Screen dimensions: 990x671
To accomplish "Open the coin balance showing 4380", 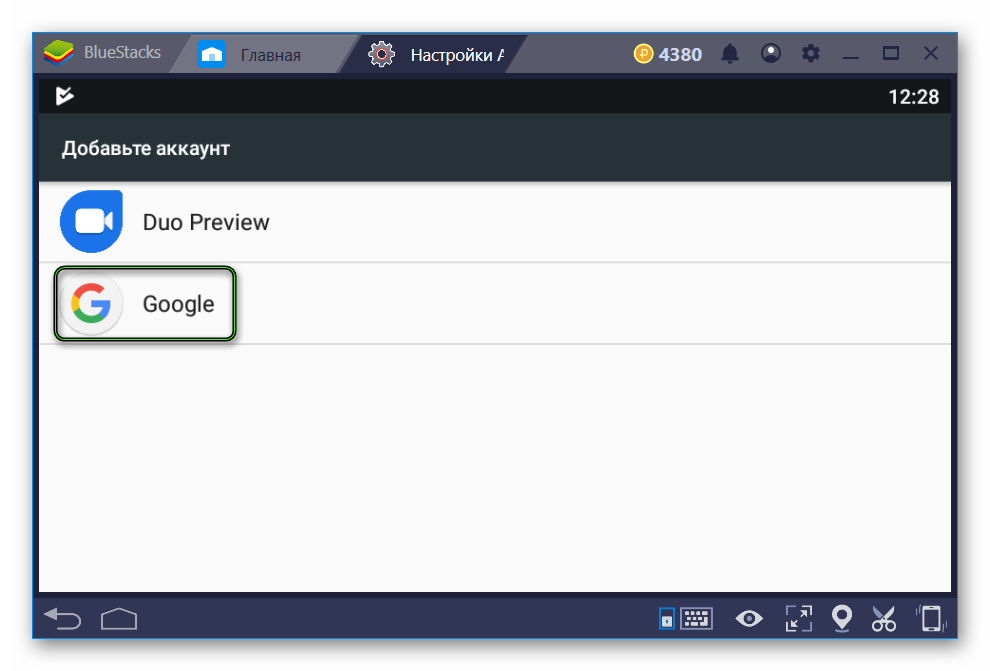I will (667, 54).
